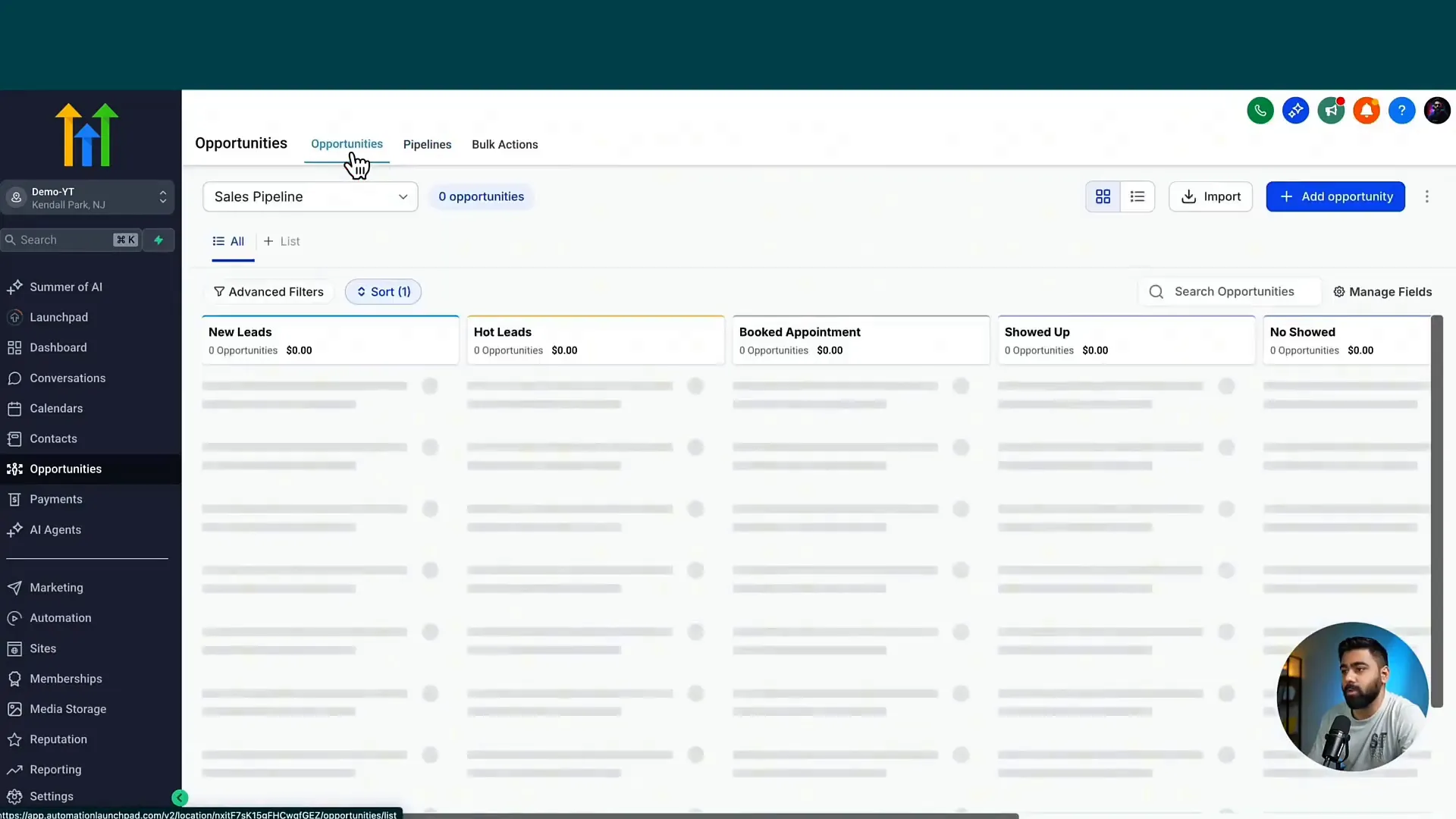Open the user profile avatar

point(1437,111)
